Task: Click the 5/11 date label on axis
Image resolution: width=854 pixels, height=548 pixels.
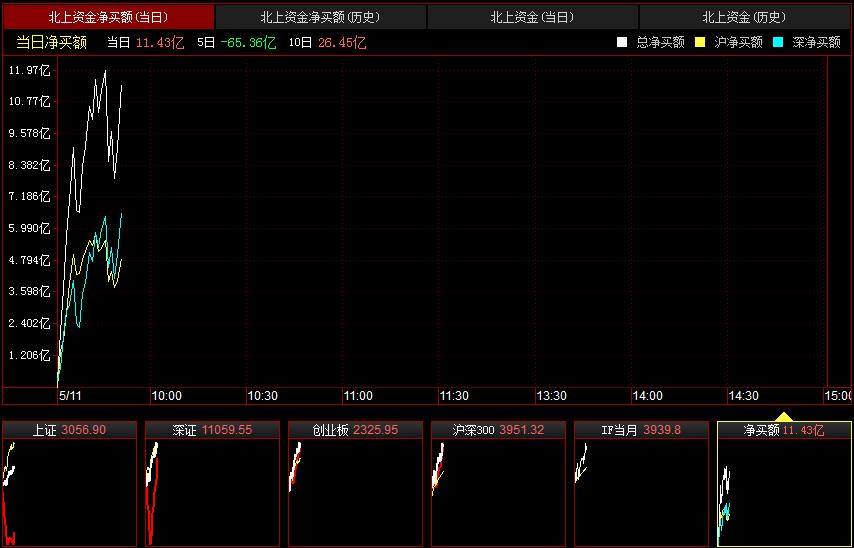Action: click(x=70, y=396)
